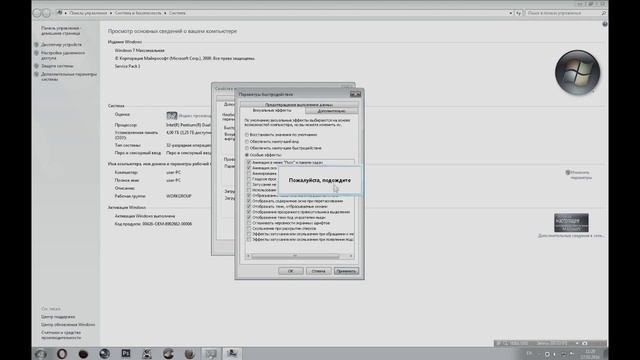Click the effects list scroll-right arrow
Image resolution: width=640 pixels, height=360 pixels.
click(x=351, y=256)
